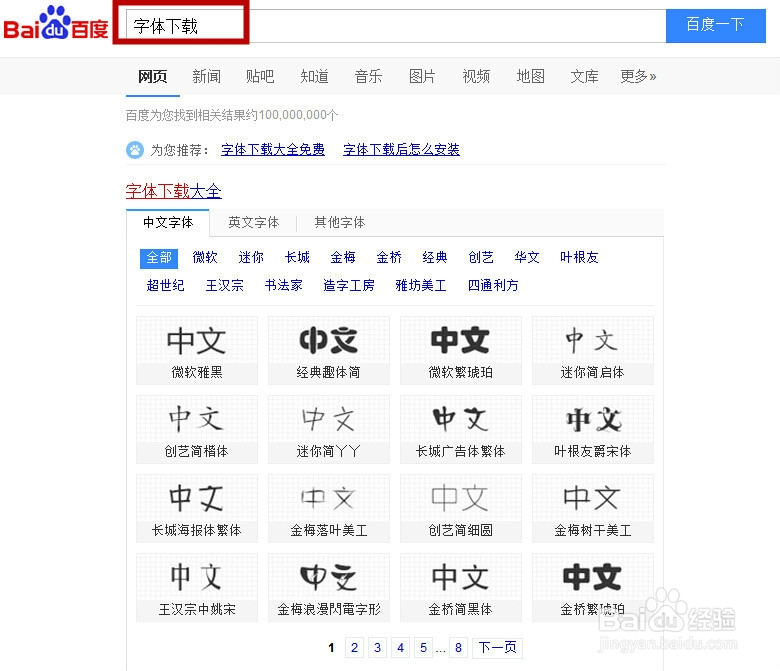
Task: Filter fonts by 雅坊美工
Action: coord(421,286)
